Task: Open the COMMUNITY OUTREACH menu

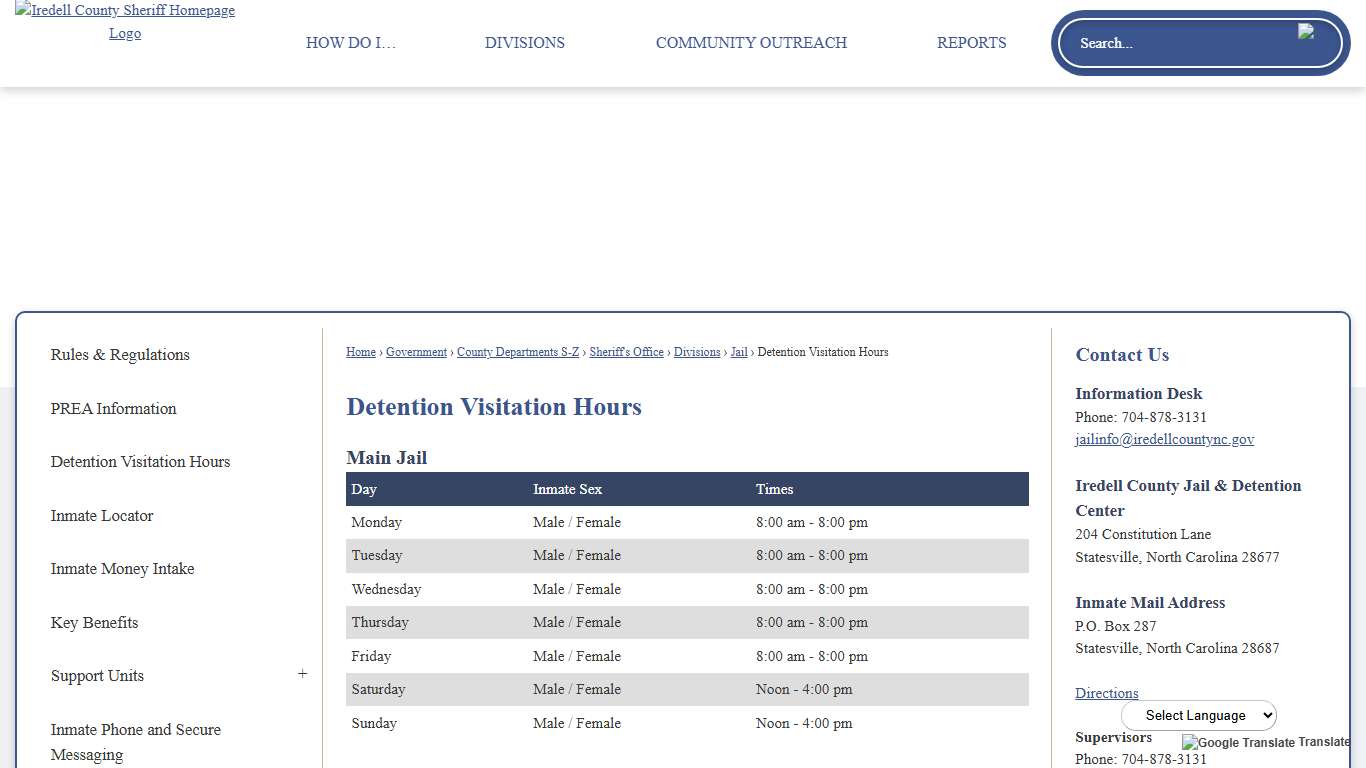Action: [x=751, y=43]
